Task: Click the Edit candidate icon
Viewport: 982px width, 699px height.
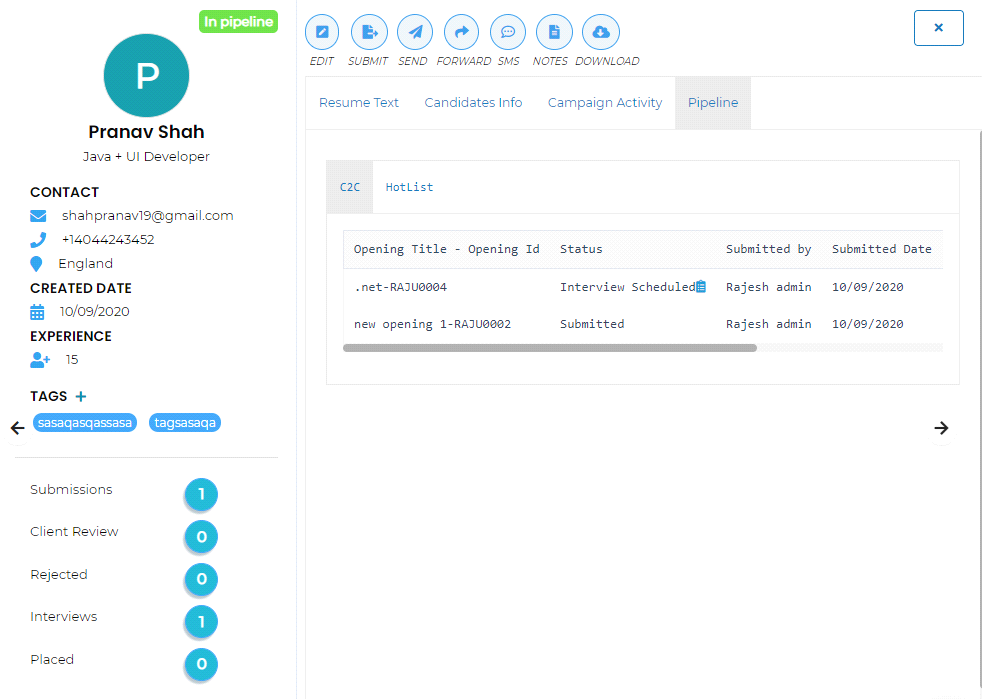Action: [x=322, y=32]
